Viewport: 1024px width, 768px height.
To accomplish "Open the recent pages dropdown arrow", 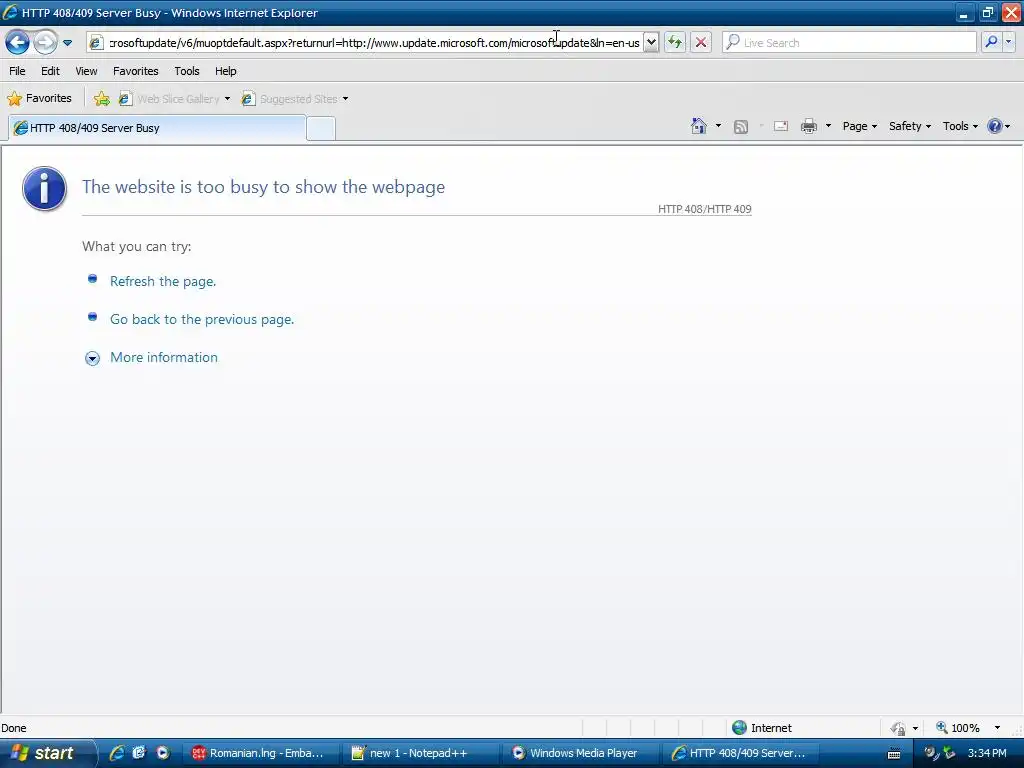I will [67, 43].
